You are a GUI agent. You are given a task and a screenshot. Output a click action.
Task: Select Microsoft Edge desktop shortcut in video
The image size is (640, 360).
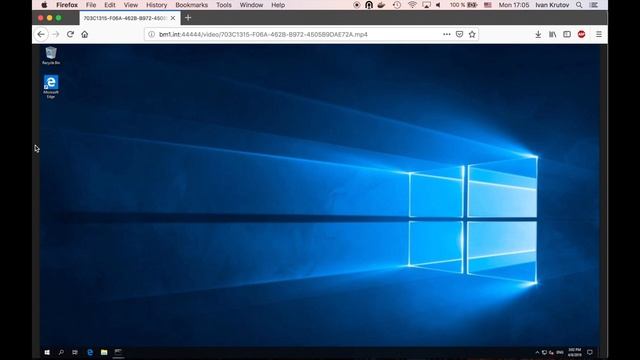pyautogui.click(x=51, y=87)
